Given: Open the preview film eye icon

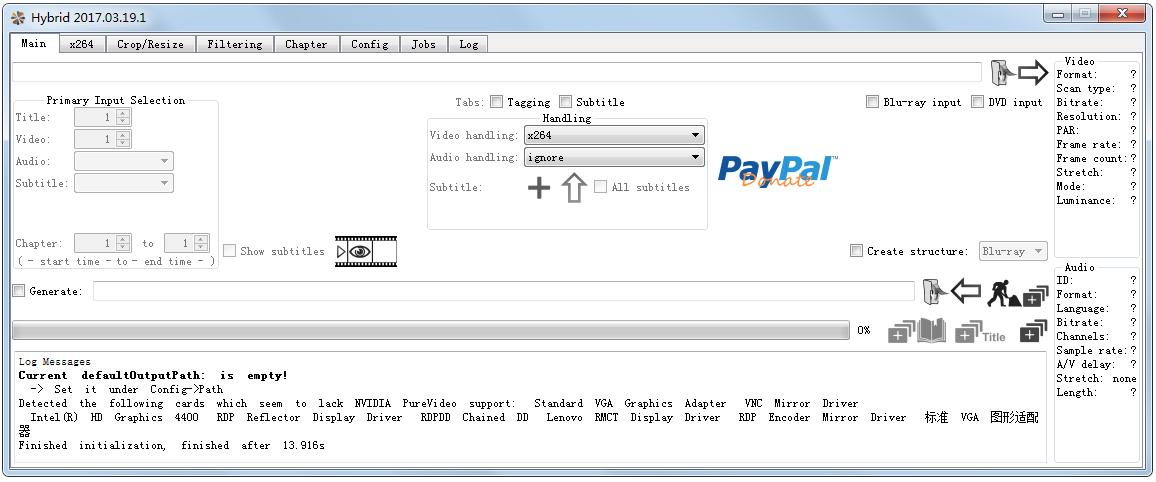Looking at the screenshot, I should tap(366, 251).
